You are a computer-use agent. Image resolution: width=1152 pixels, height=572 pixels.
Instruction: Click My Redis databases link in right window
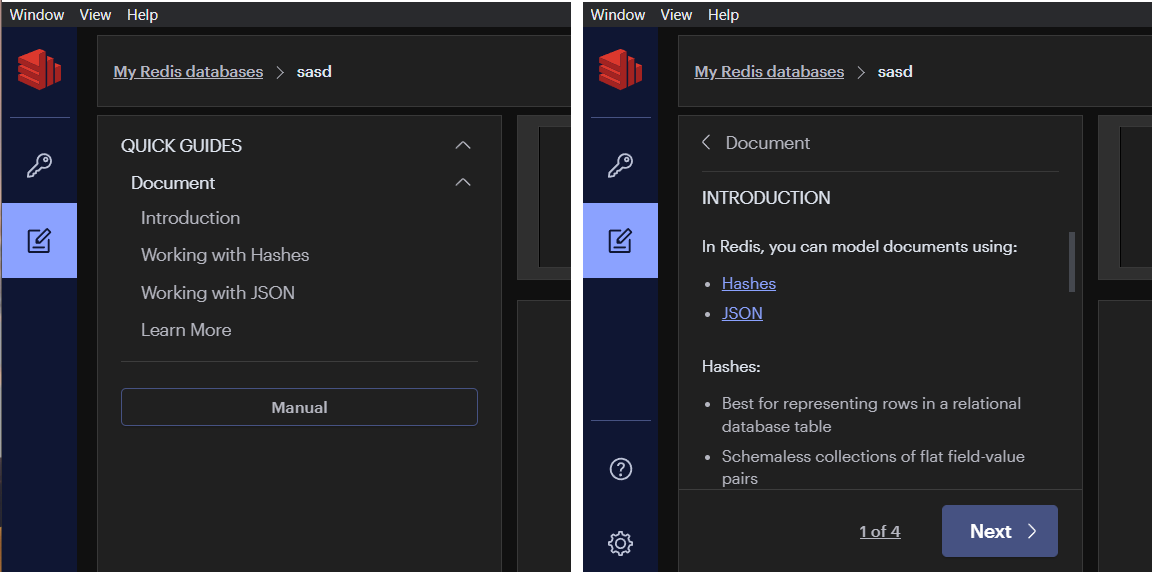(x=769, y=71)
